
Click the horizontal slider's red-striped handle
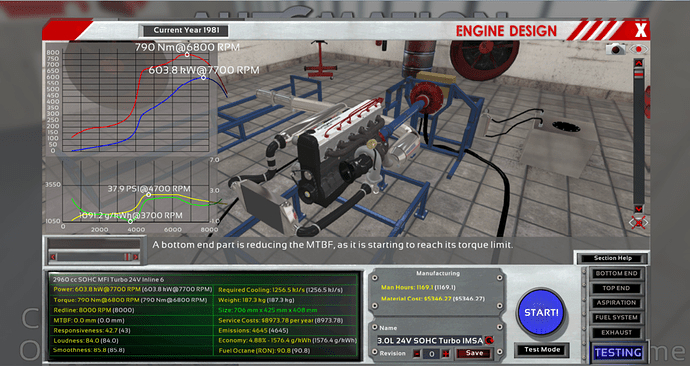pos(127,256)
